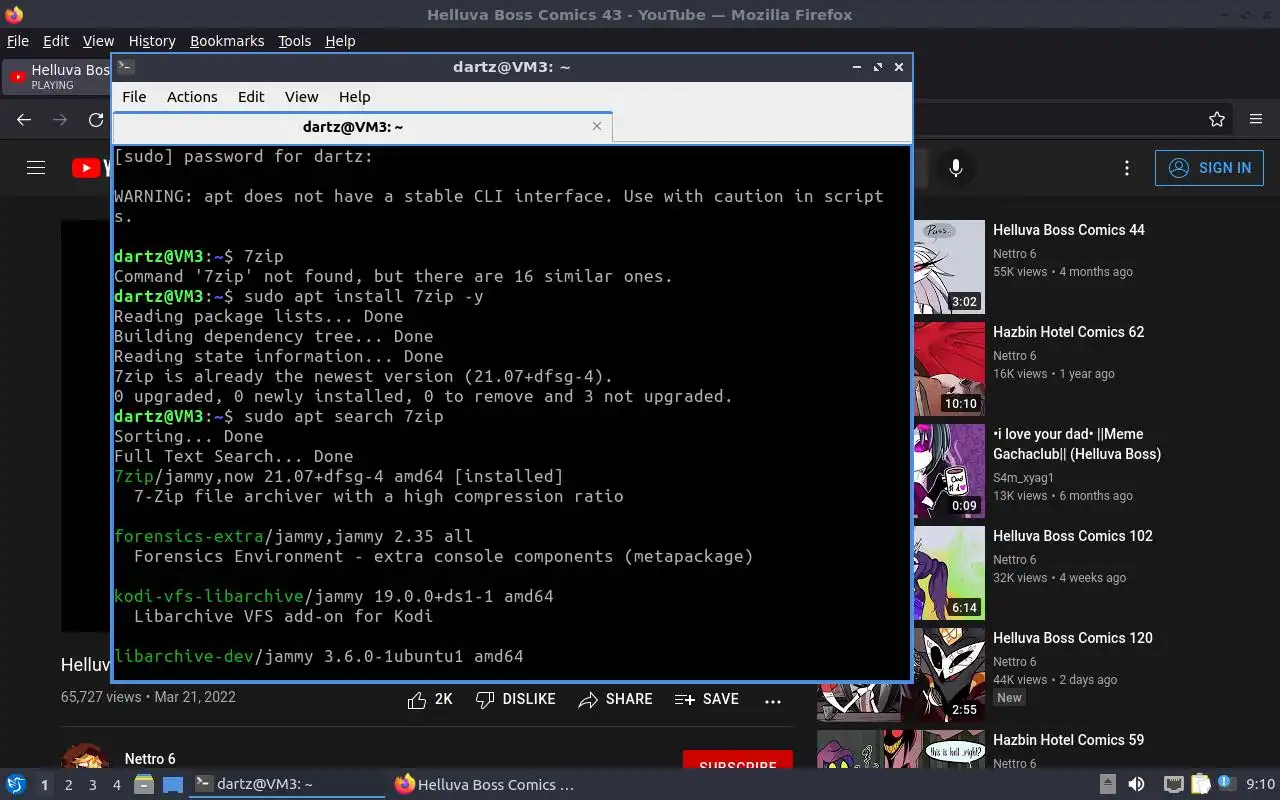Click the network tray icon
Image resolution: width=1280 pixels, height=800 pixels.
click(x=1173, y=785)
